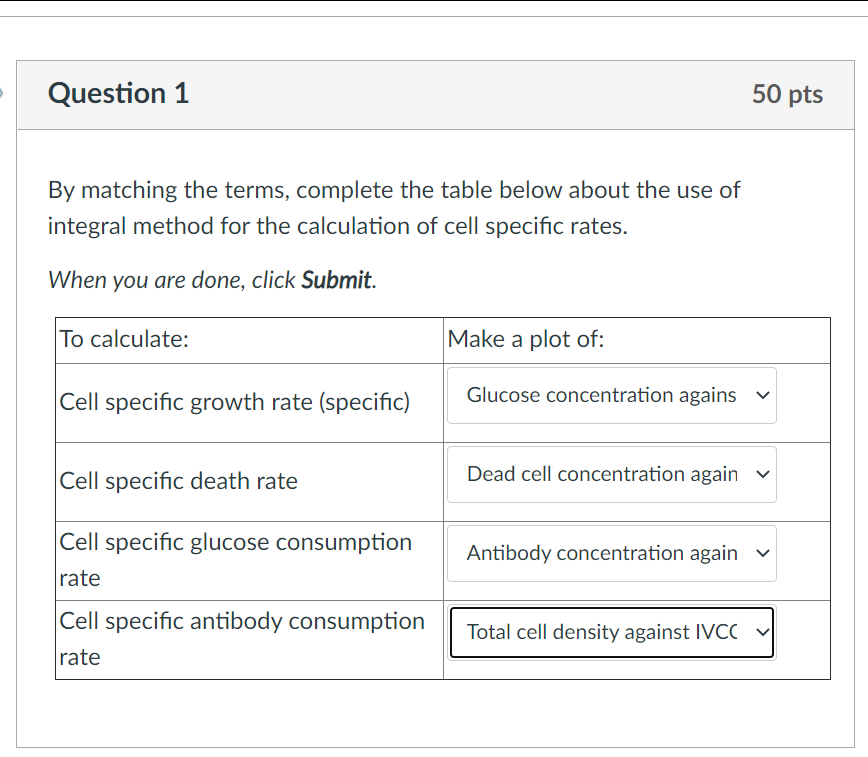Screen dimensions: 868x757
Task: Click the 'Make a plot of:' header cell
Action: (526, 339)
